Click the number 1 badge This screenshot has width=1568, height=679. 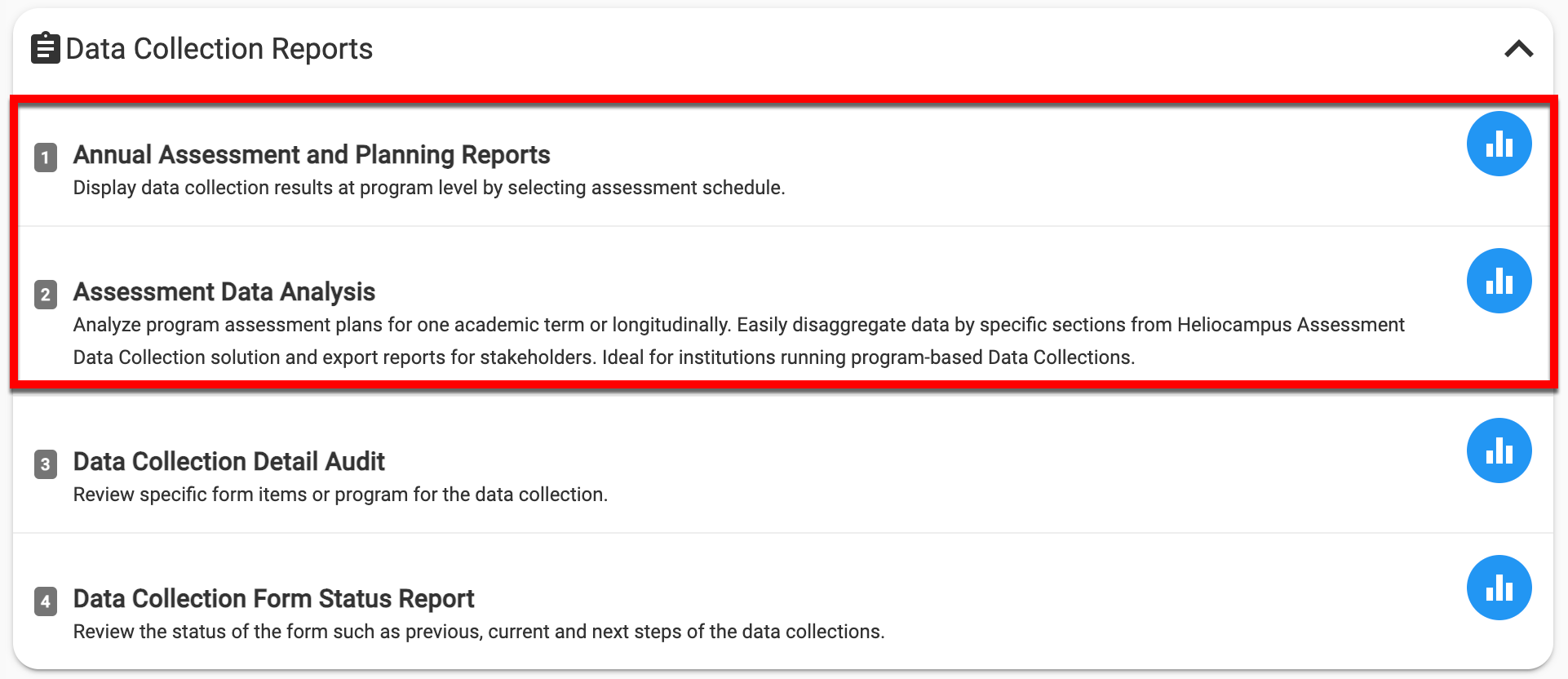[46, 157]
